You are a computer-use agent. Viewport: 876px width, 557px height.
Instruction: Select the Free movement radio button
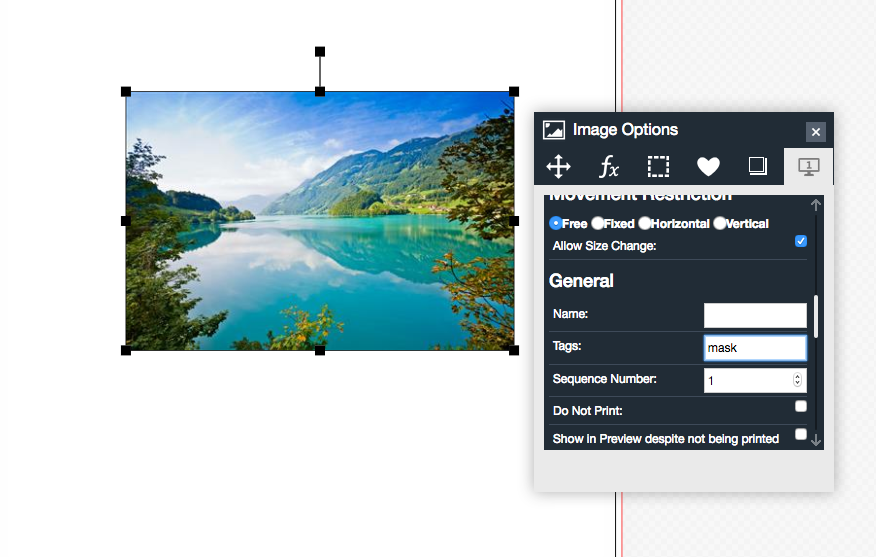tap(556, 223)
